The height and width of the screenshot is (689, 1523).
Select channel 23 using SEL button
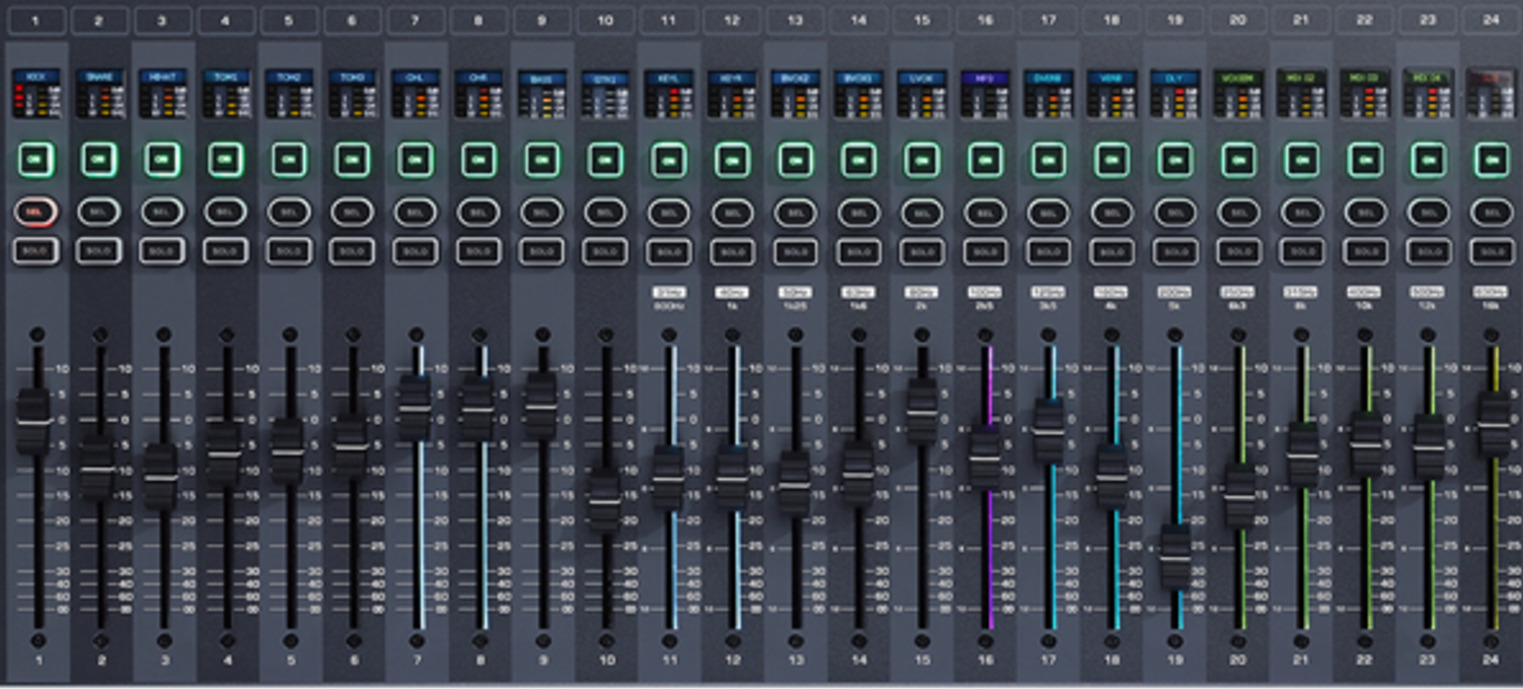pyautogui.click(x=1428, y=212)
